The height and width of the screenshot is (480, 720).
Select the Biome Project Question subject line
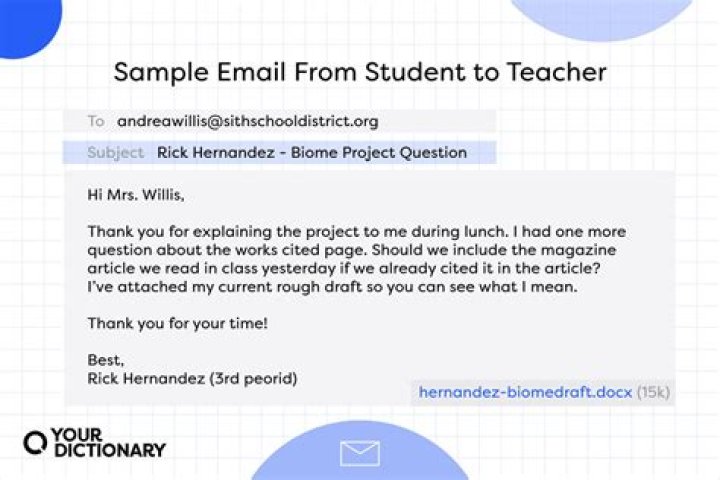pos(312,153)
